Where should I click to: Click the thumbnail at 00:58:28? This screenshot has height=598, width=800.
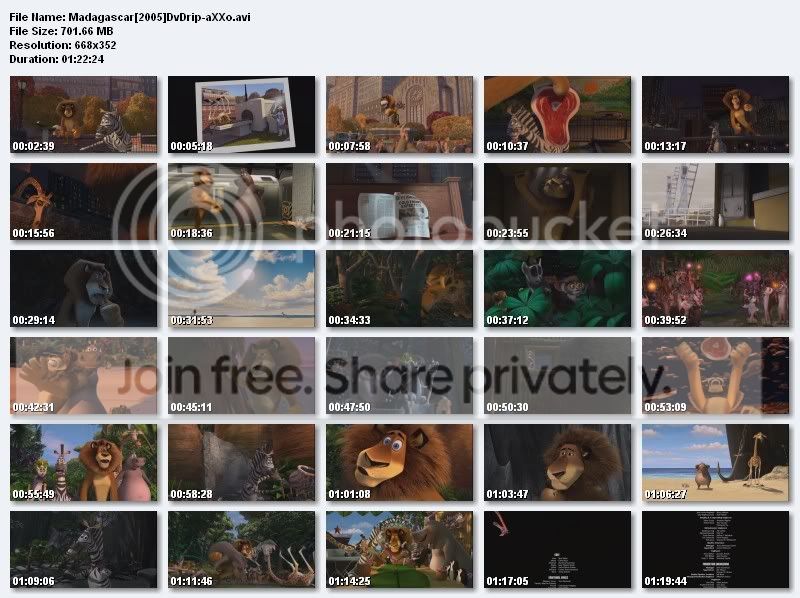coord(241,462)
